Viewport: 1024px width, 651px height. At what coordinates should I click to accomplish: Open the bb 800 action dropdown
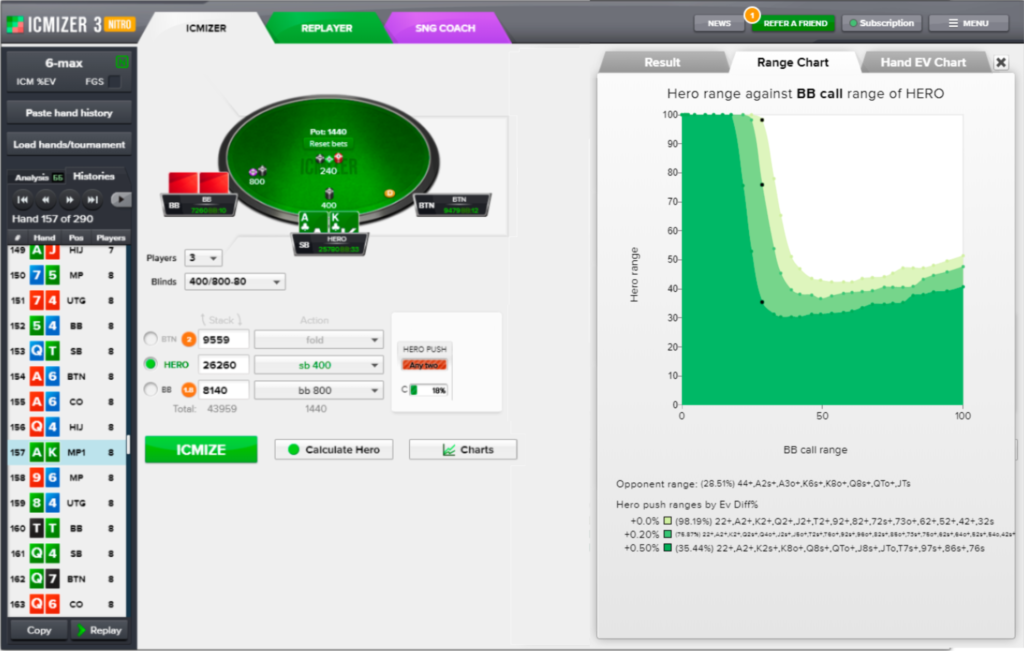coord(319,390)
